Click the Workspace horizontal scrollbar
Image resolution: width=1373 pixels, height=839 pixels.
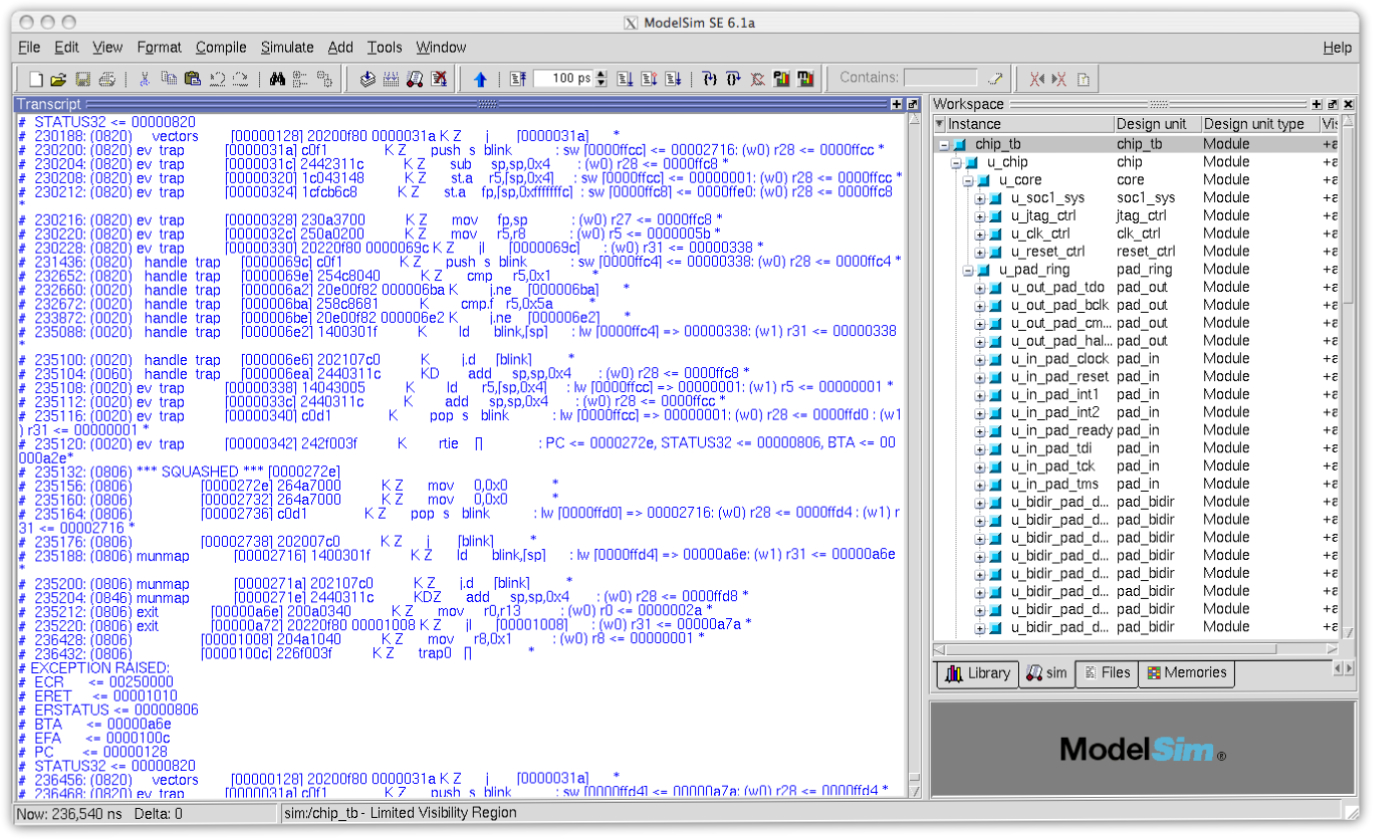pos(1134,649)
